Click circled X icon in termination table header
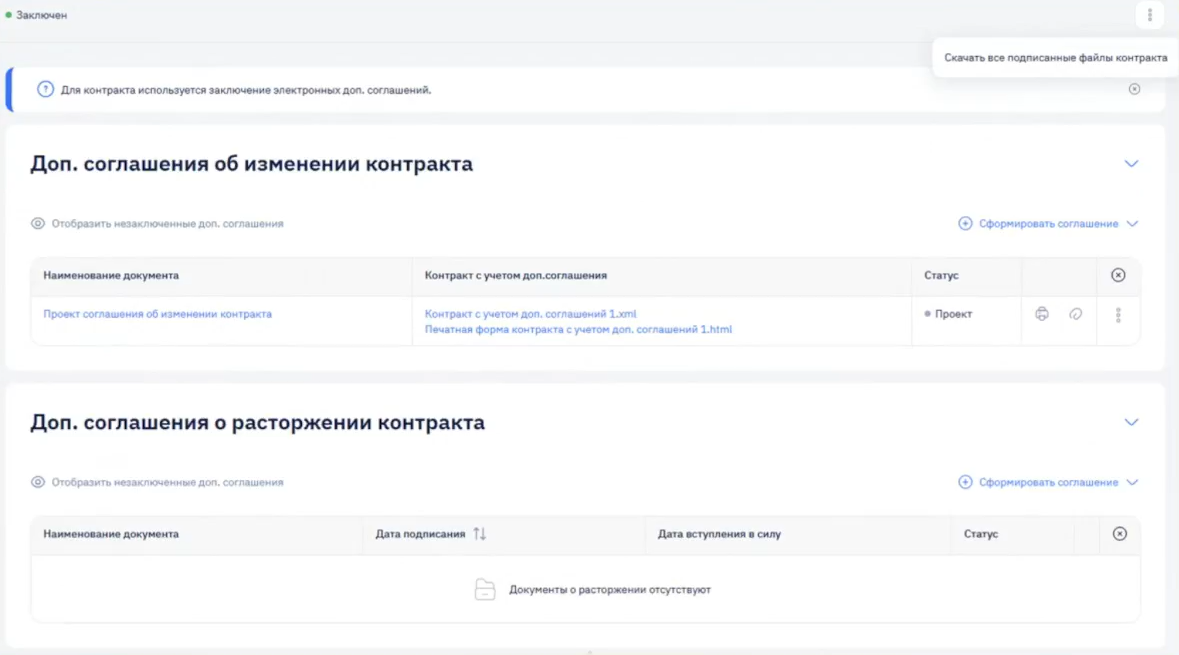 coord(1120,534)
